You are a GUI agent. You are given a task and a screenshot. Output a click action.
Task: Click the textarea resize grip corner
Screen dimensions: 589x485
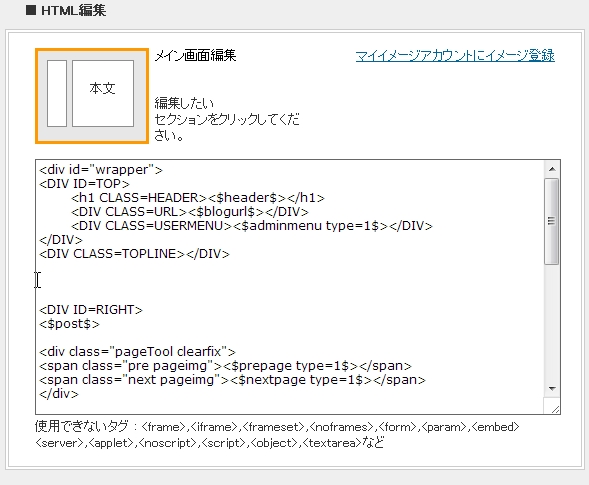click(x=555, y=409)
